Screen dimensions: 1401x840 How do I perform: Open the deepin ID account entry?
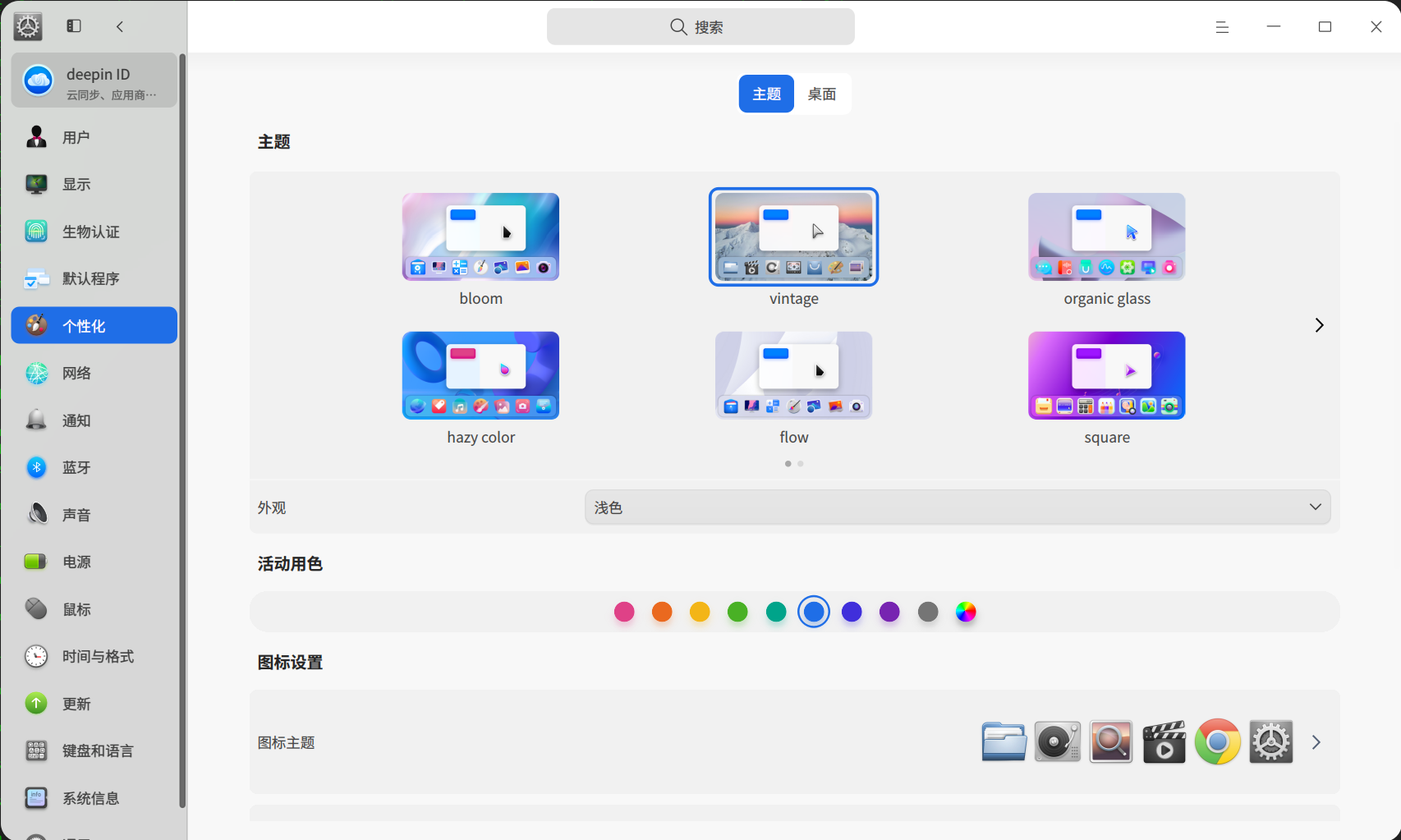[94, 80]
